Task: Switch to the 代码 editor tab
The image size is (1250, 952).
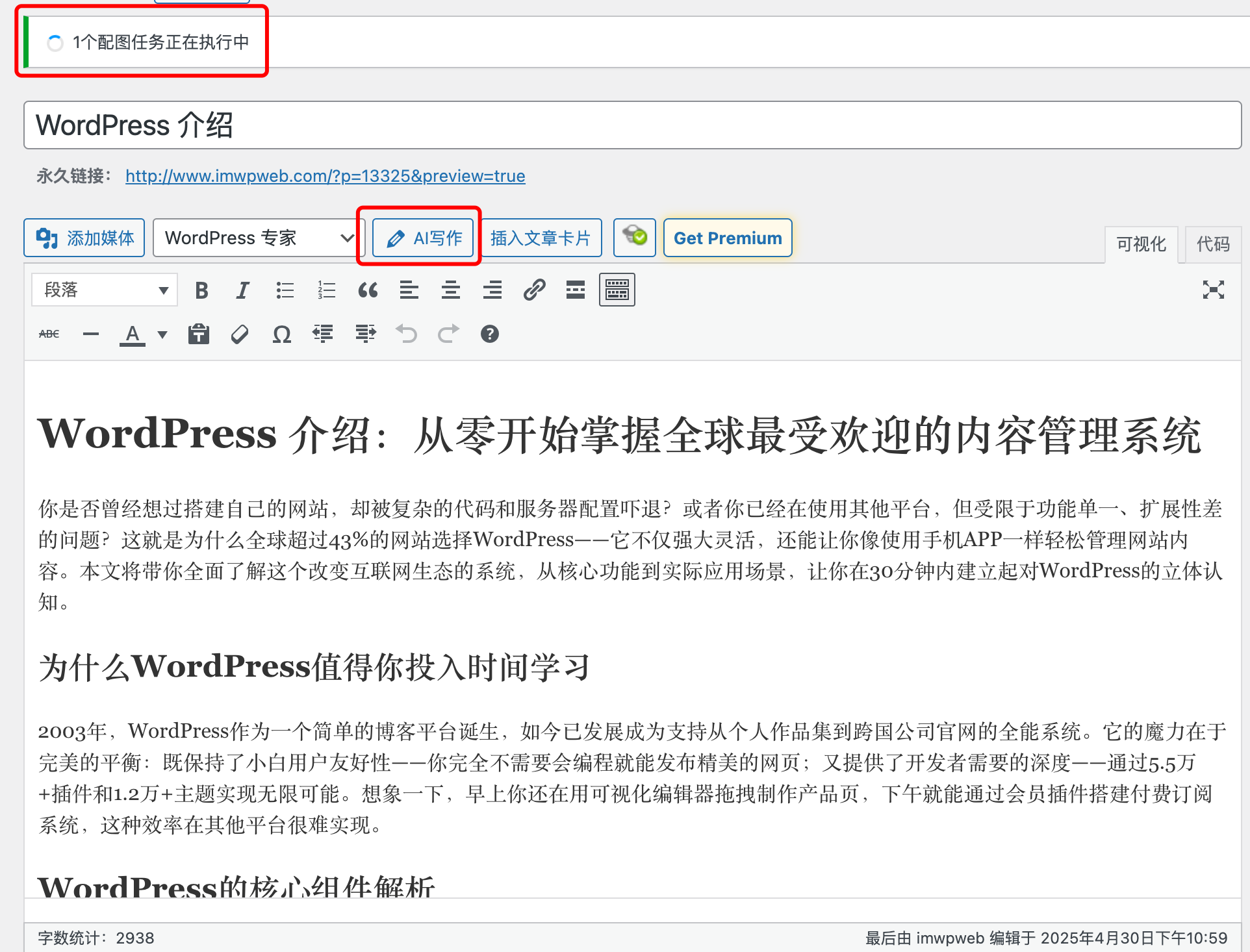Action: click(x=1213, y=244)
